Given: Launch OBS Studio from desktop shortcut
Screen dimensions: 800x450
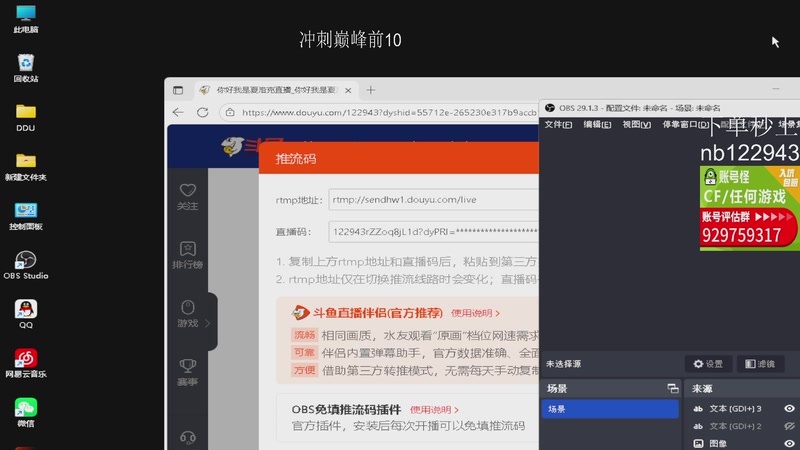Looking at the screenshot, I should (26, 265).
